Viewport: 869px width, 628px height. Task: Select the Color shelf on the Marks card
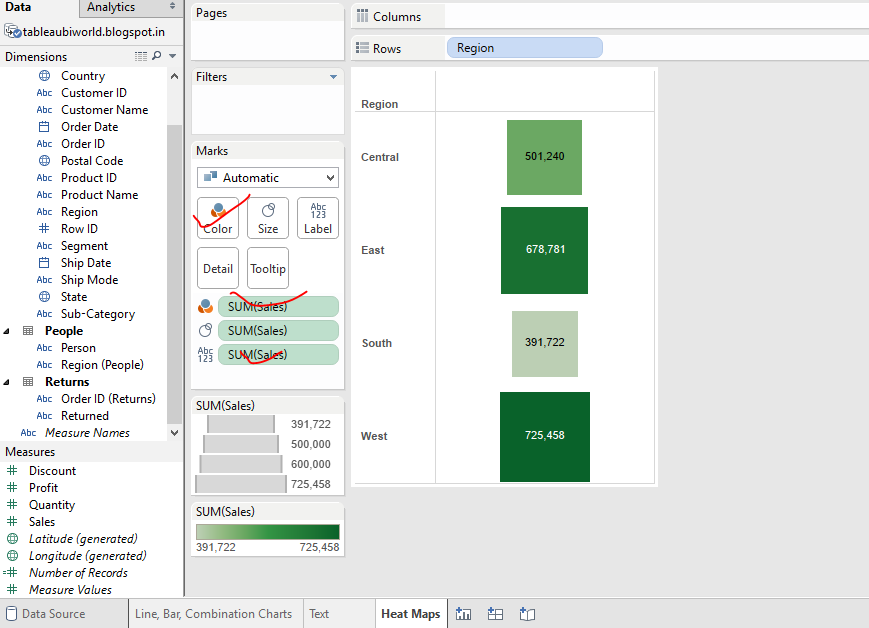click(217, 218)
